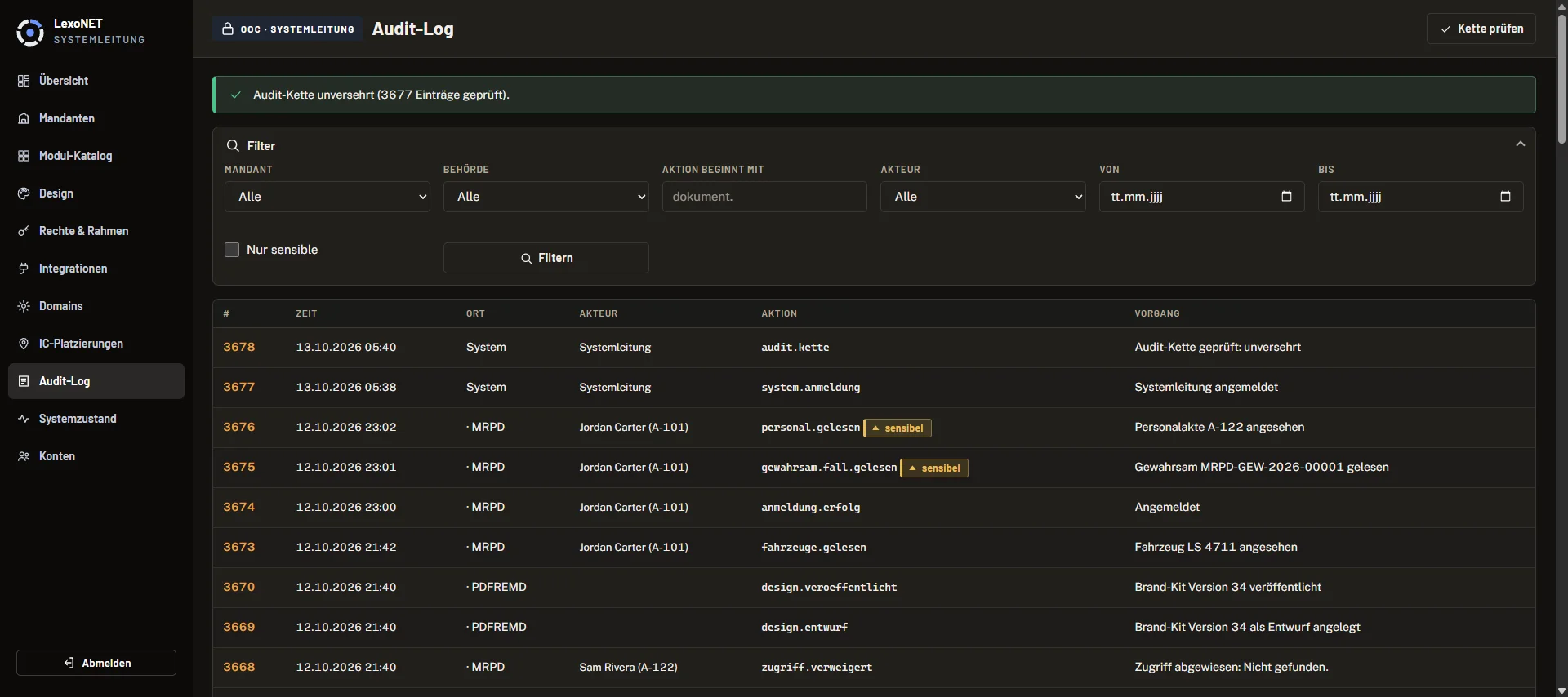This screenshot has width=1568, height=697.
Task: Click the Abmelden button
Action: pos(96,663)
